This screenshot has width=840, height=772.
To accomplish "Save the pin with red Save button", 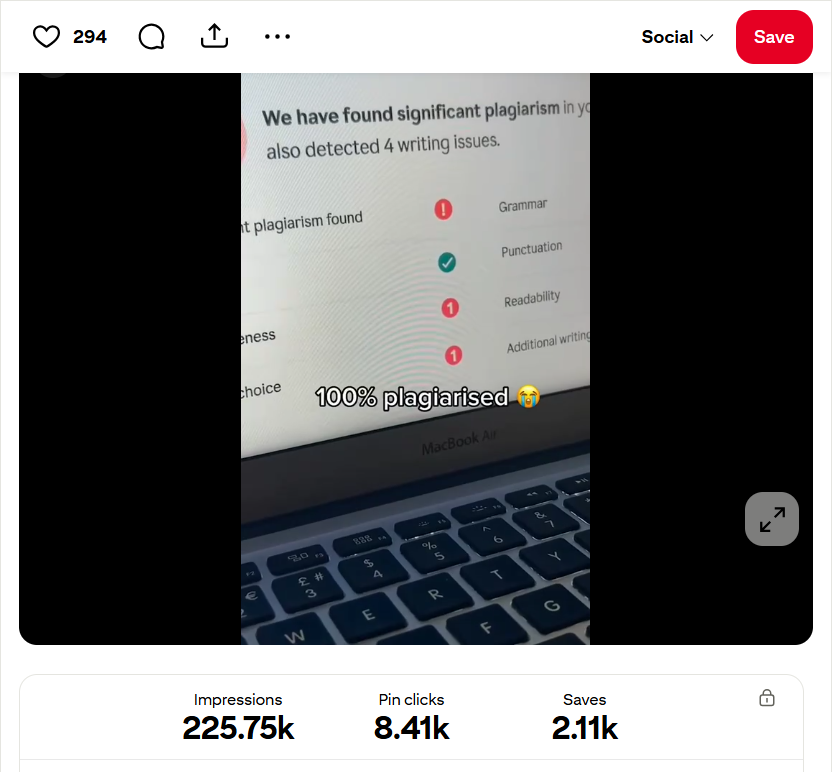I will tap(774, 37).
